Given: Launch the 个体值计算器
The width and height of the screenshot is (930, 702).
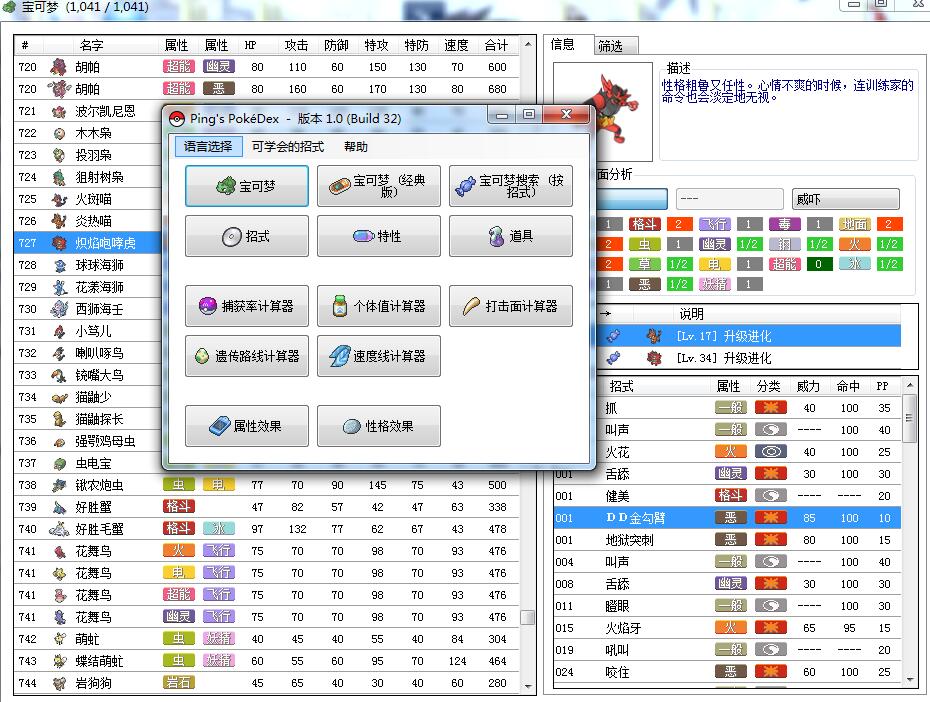Looking at the screenshot, I should tap(378, 306).
